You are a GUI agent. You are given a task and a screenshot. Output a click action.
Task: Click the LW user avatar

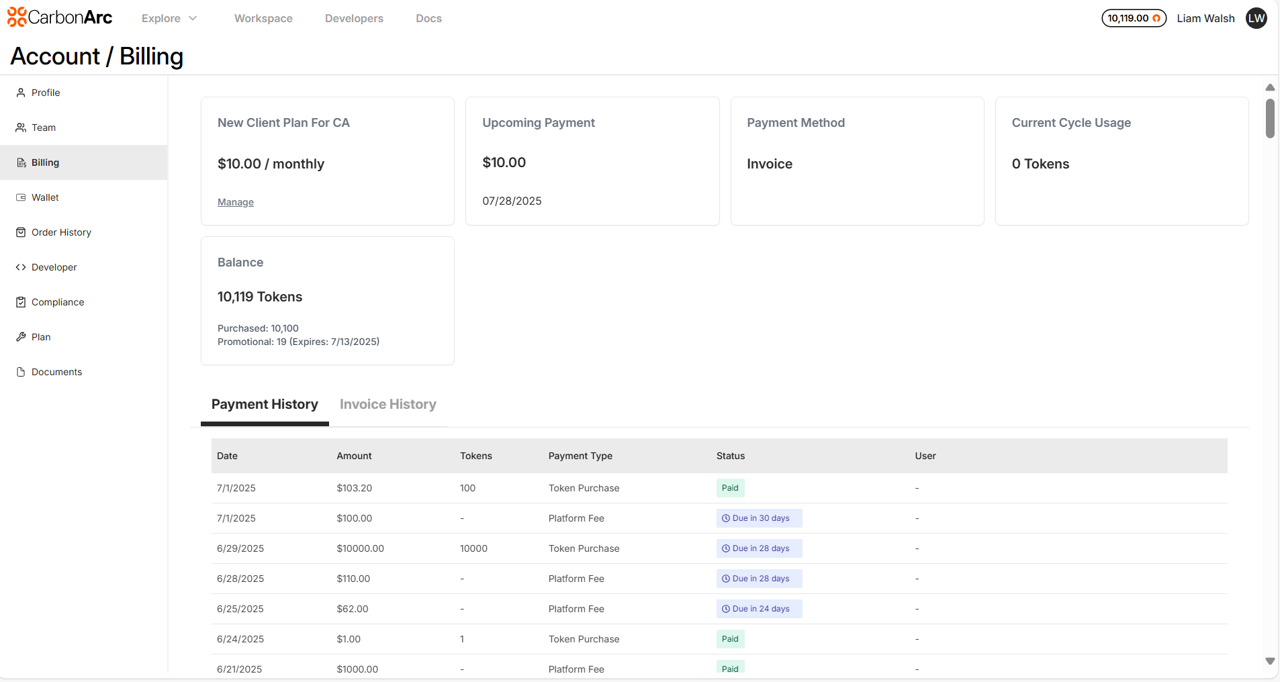tap(1256, 18)
